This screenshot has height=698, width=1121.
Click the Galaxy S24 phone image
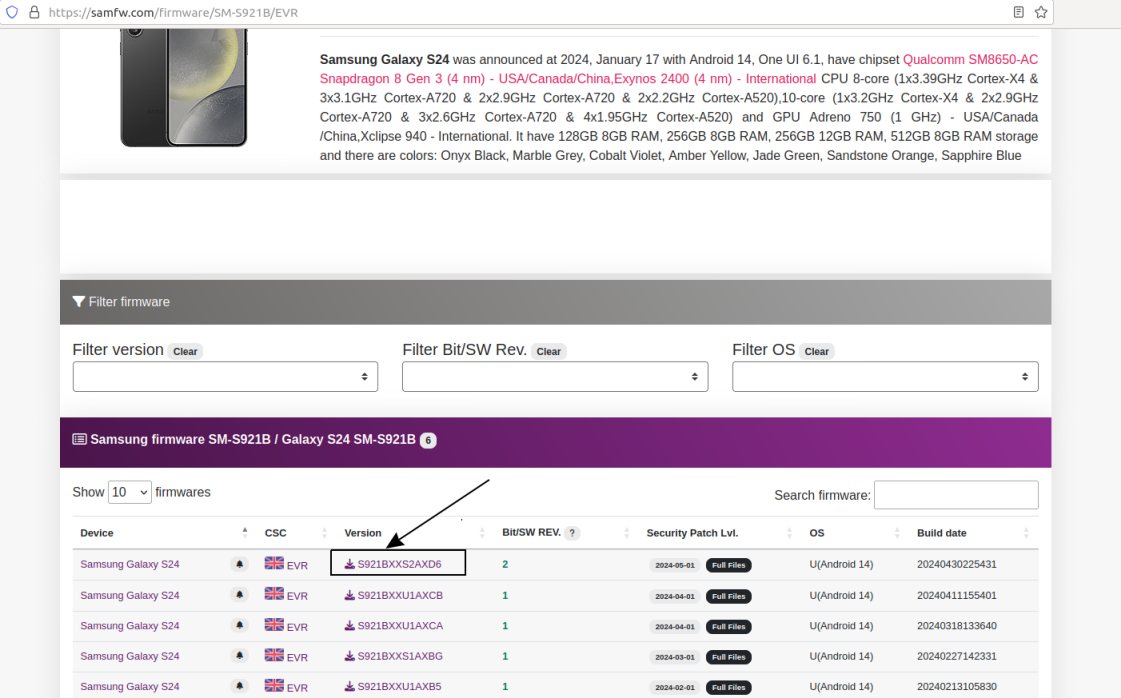184,87
